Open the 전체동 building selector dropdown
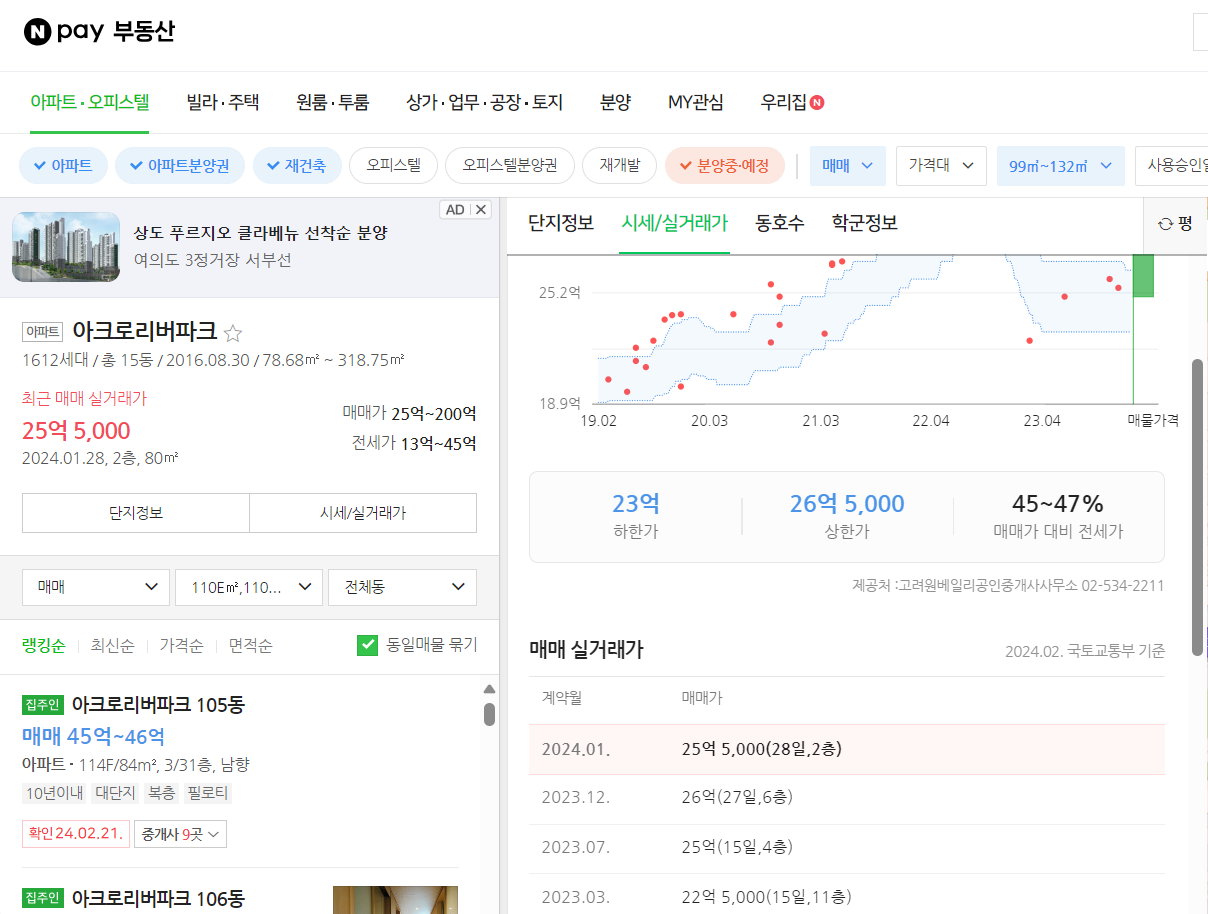This screenshot has width=1208, height=914. point(402,587)
